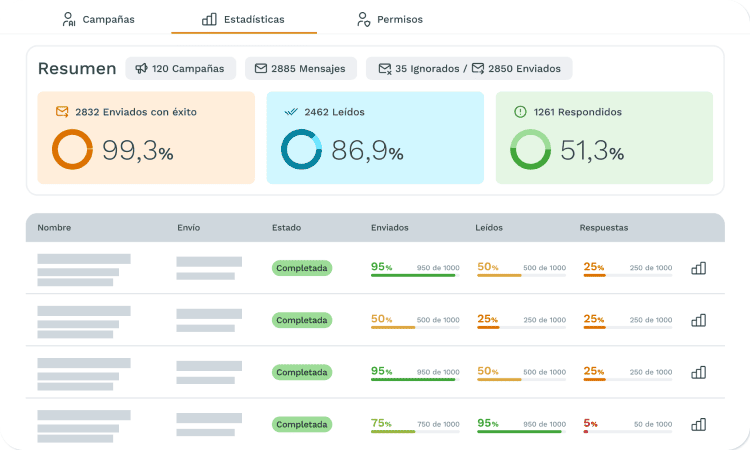
Task: Click the Enviados column header
Action: click(389, 228)
